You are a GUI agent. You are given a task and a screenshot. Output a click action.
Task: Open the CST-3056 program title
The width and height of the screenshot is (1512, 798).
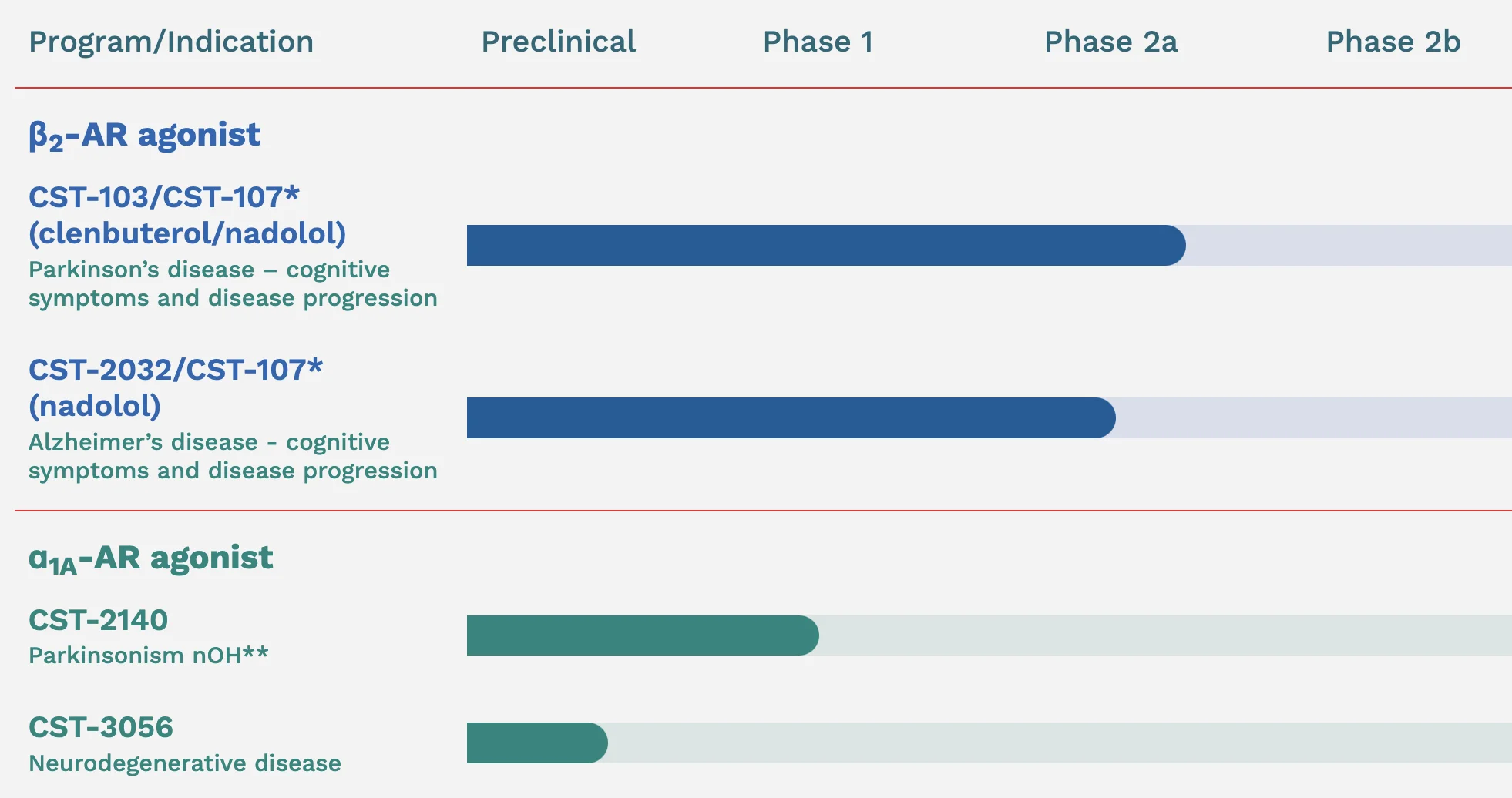tap(101, 727)
